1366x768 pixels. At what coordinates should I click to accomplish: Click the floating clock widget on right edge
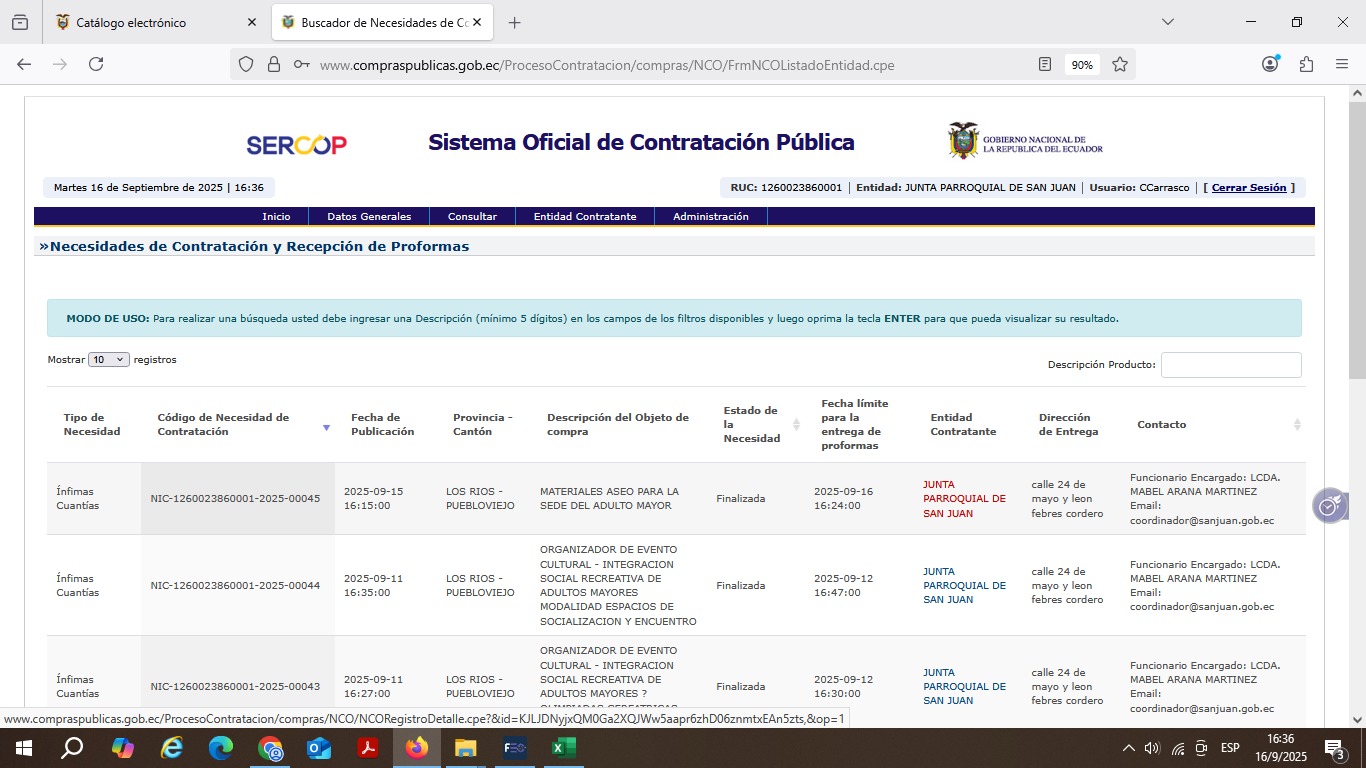pyautogui.click(x=1329, y=506)
